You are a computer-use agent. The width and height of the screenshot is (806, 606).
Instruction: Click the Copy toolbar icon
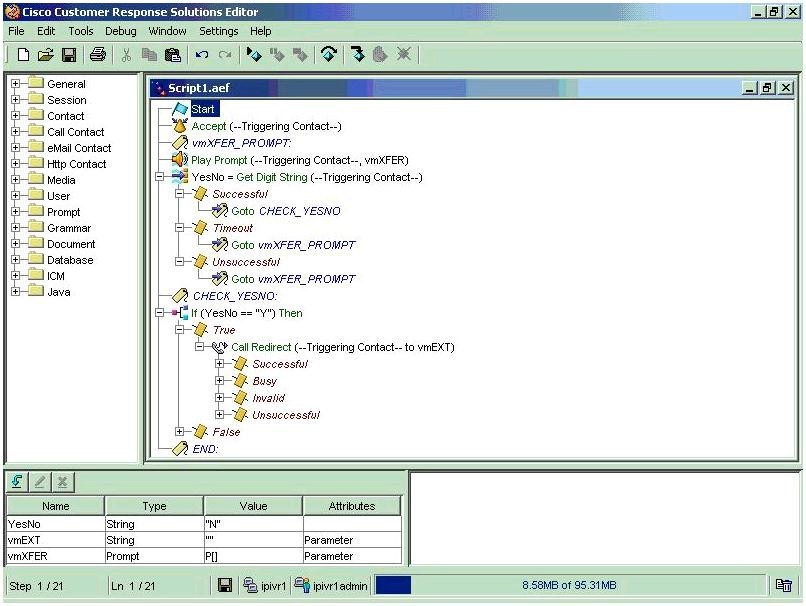149,54
